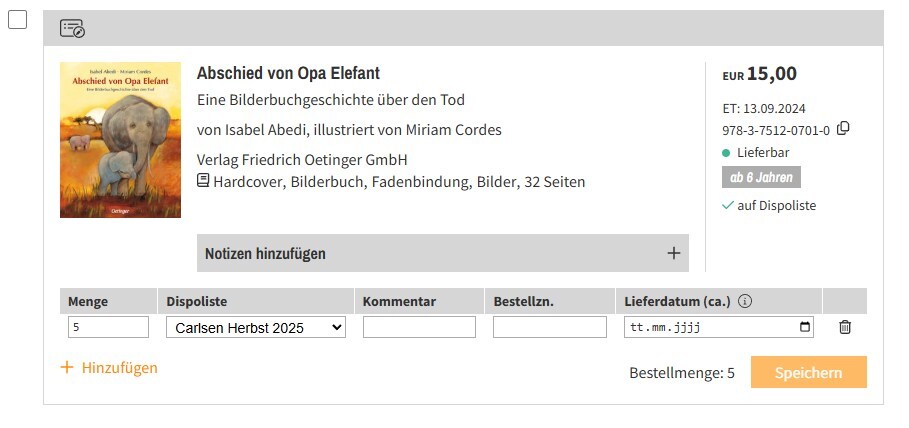Click the ab 6 Jahren age badge

761,178
